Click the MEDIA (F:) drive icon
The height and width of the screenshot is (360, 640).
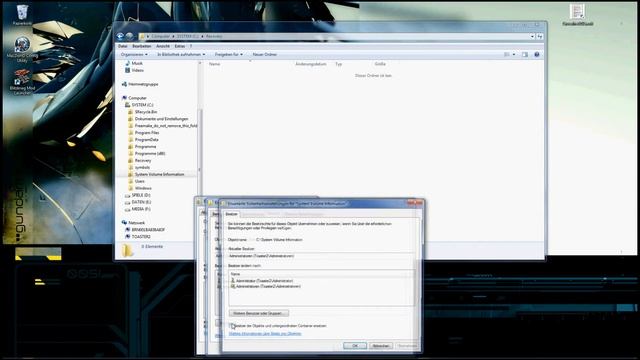(128, 209)
